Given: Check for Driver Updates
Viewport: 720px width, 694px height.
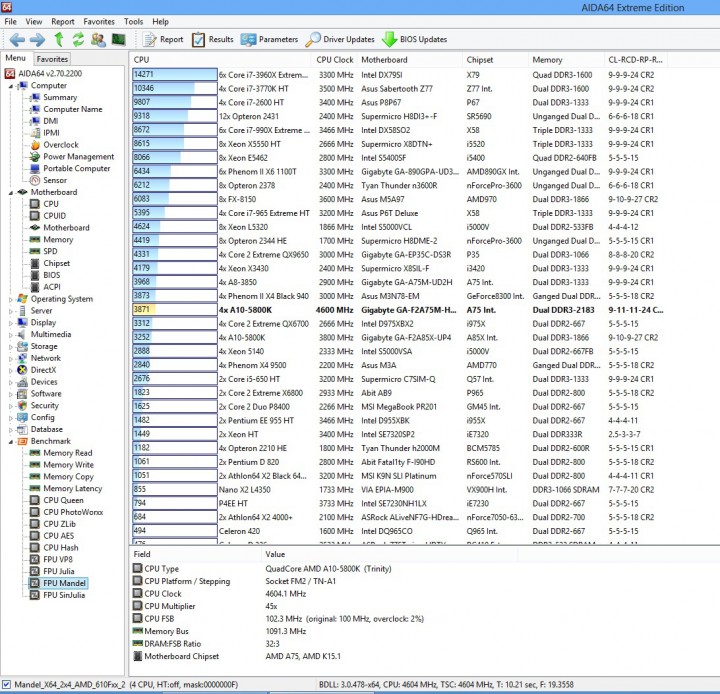Looking at the screenshot, I should coord(340,39).
